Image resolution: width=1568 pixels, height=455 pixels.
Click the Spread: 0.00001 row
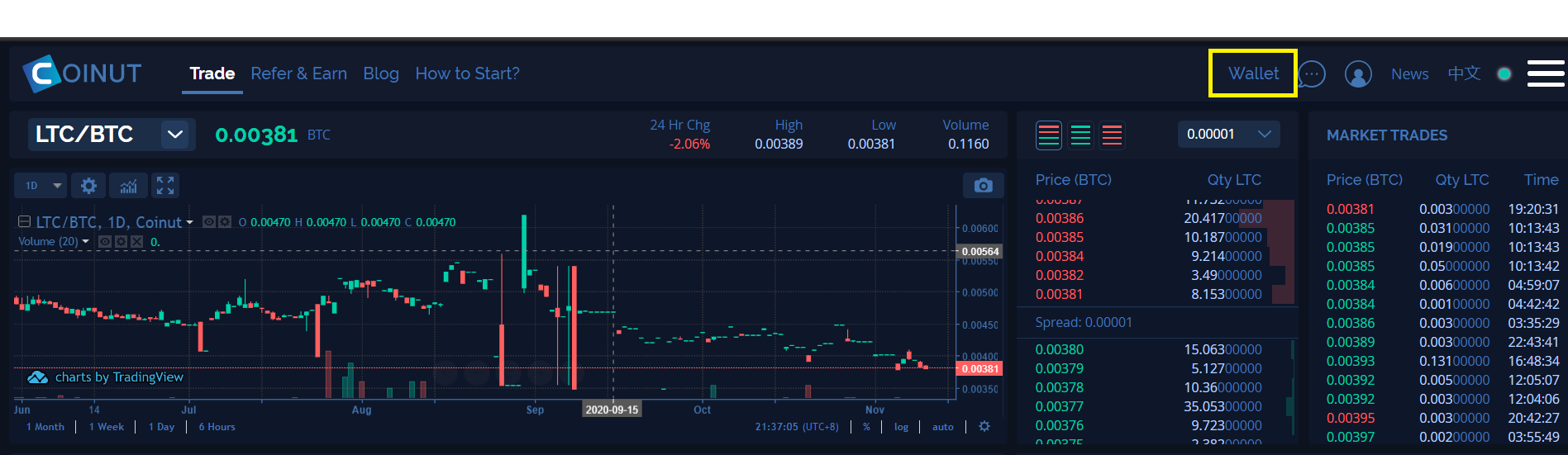click(1157, 322)
